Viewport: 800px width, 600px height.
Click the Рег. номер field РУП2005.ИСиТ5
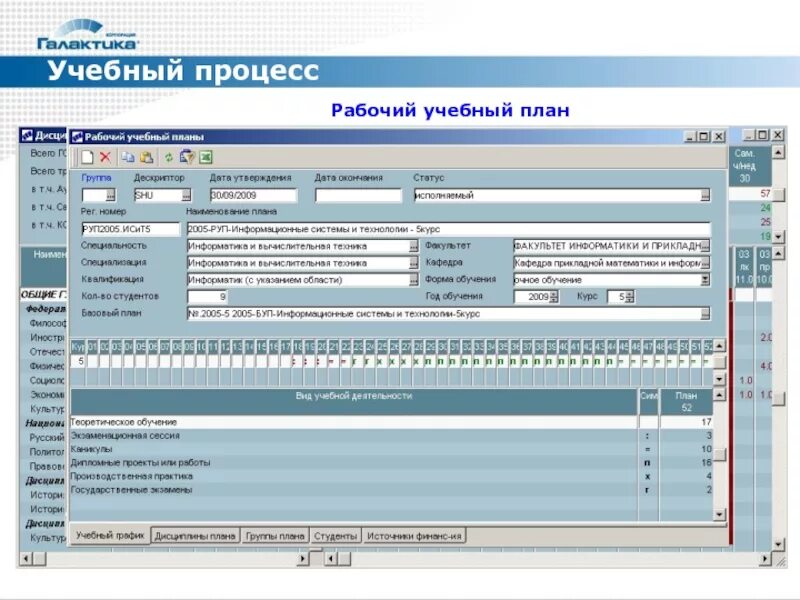tap(131, 229)
